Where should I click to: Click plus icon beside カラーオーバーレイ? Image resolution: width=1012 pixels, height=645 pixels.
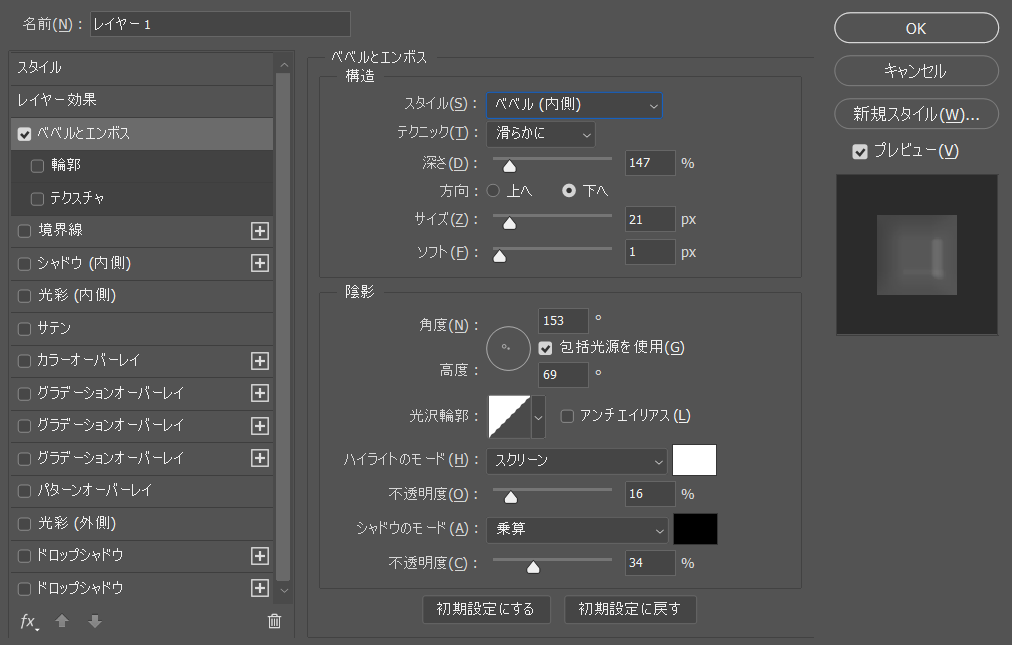260,361
